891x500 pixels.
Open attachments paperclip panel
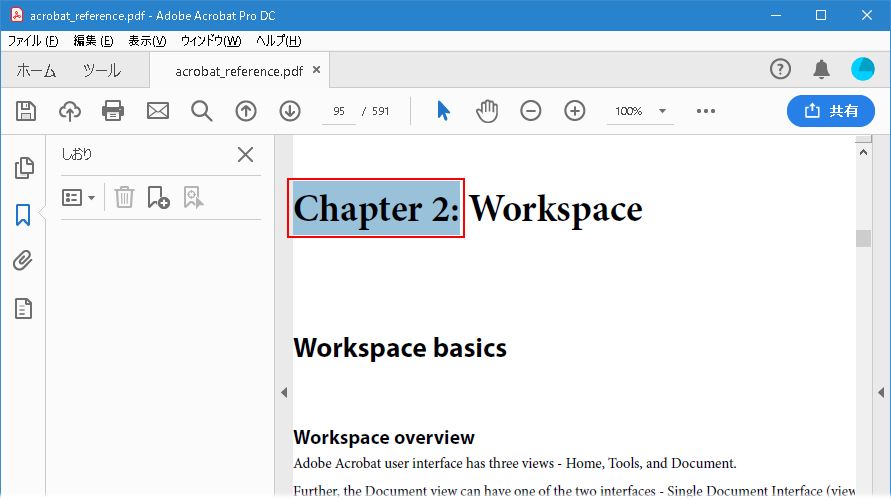tap(23, 261)
